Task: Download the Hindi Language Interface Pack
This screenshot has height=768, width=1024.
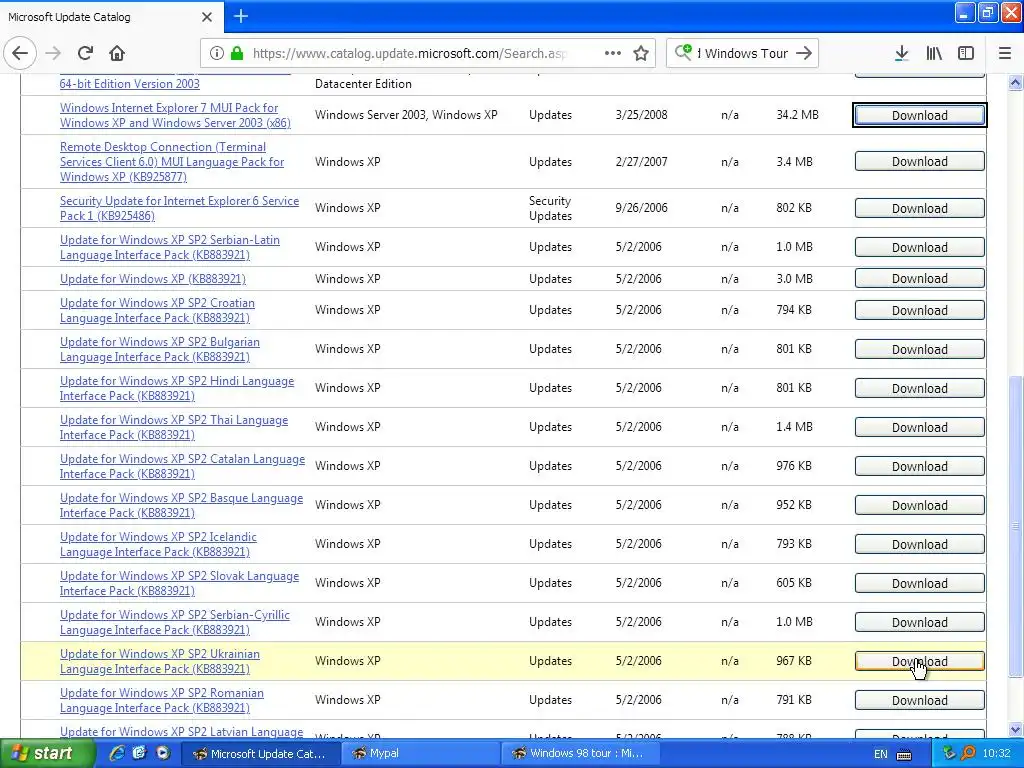Action: click(x=919, y=389)
